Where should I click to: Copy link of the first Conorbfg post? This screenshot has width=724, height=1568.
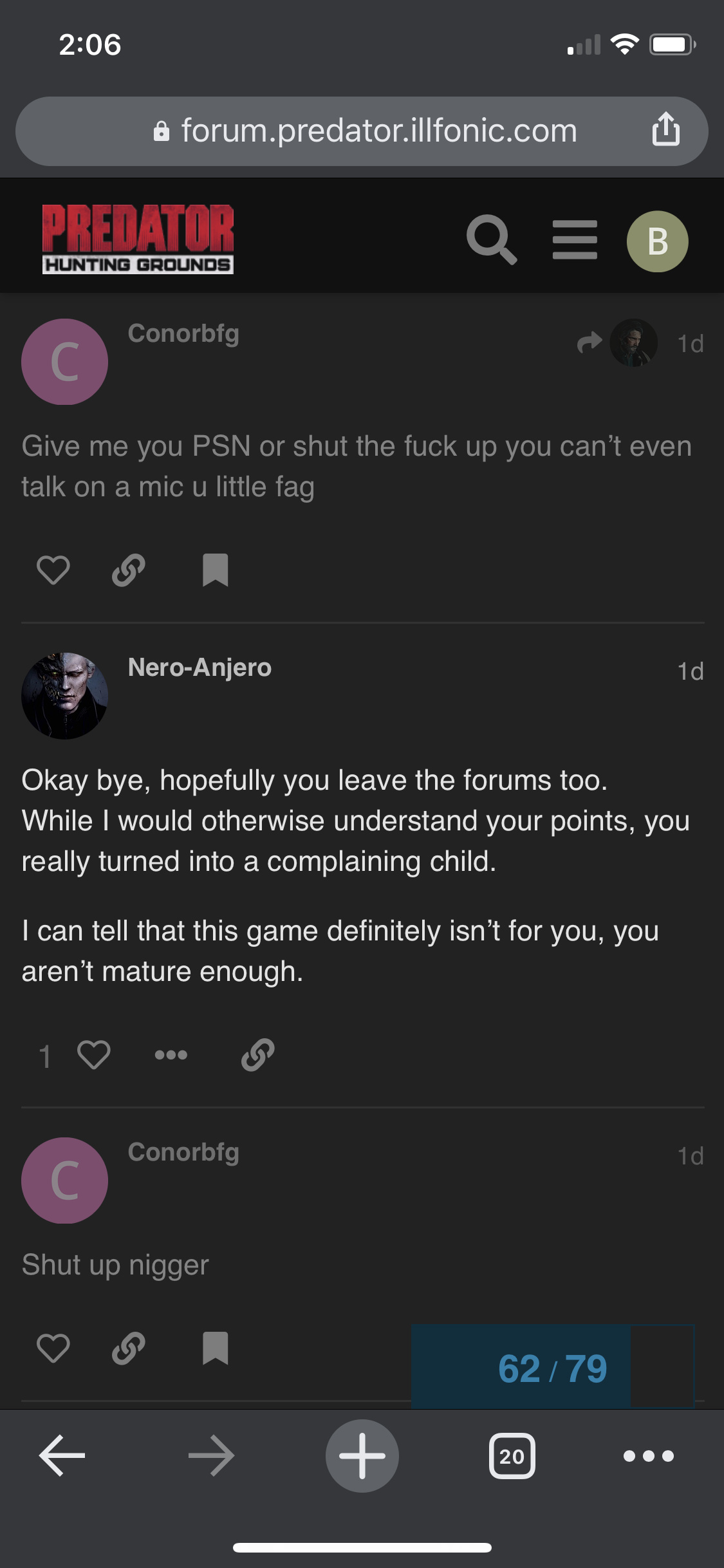[129, 570]
